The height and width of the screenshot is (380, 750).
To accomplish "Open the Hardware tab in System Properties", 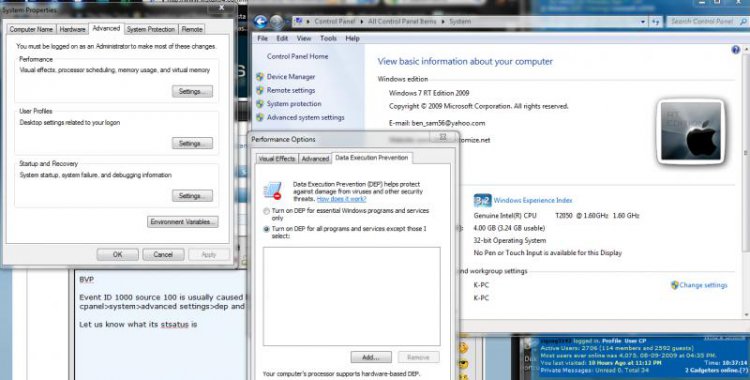I will (72, 29).
